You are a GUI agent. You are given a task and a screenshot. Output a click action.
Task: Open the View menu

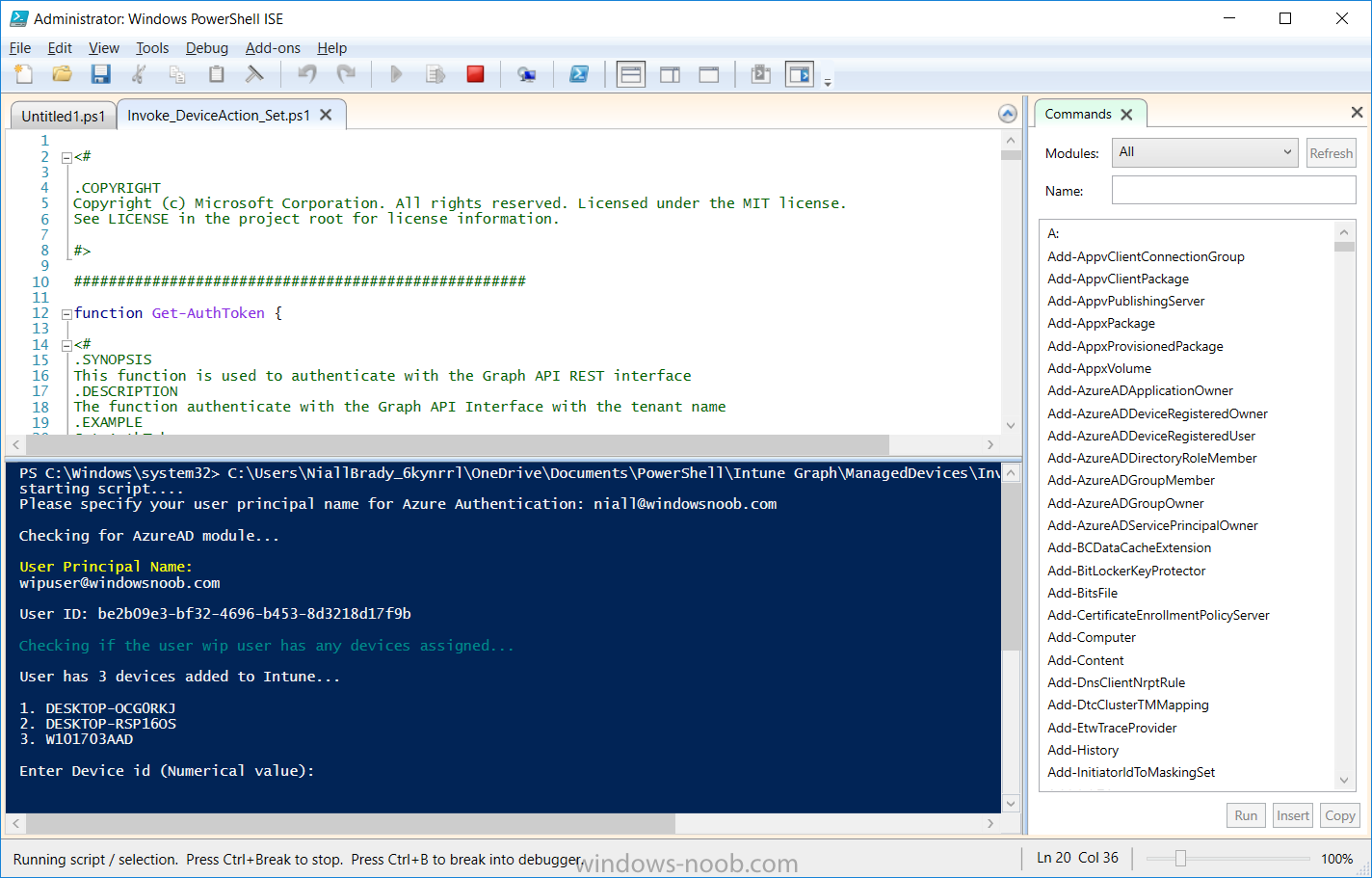coord(104,48)
